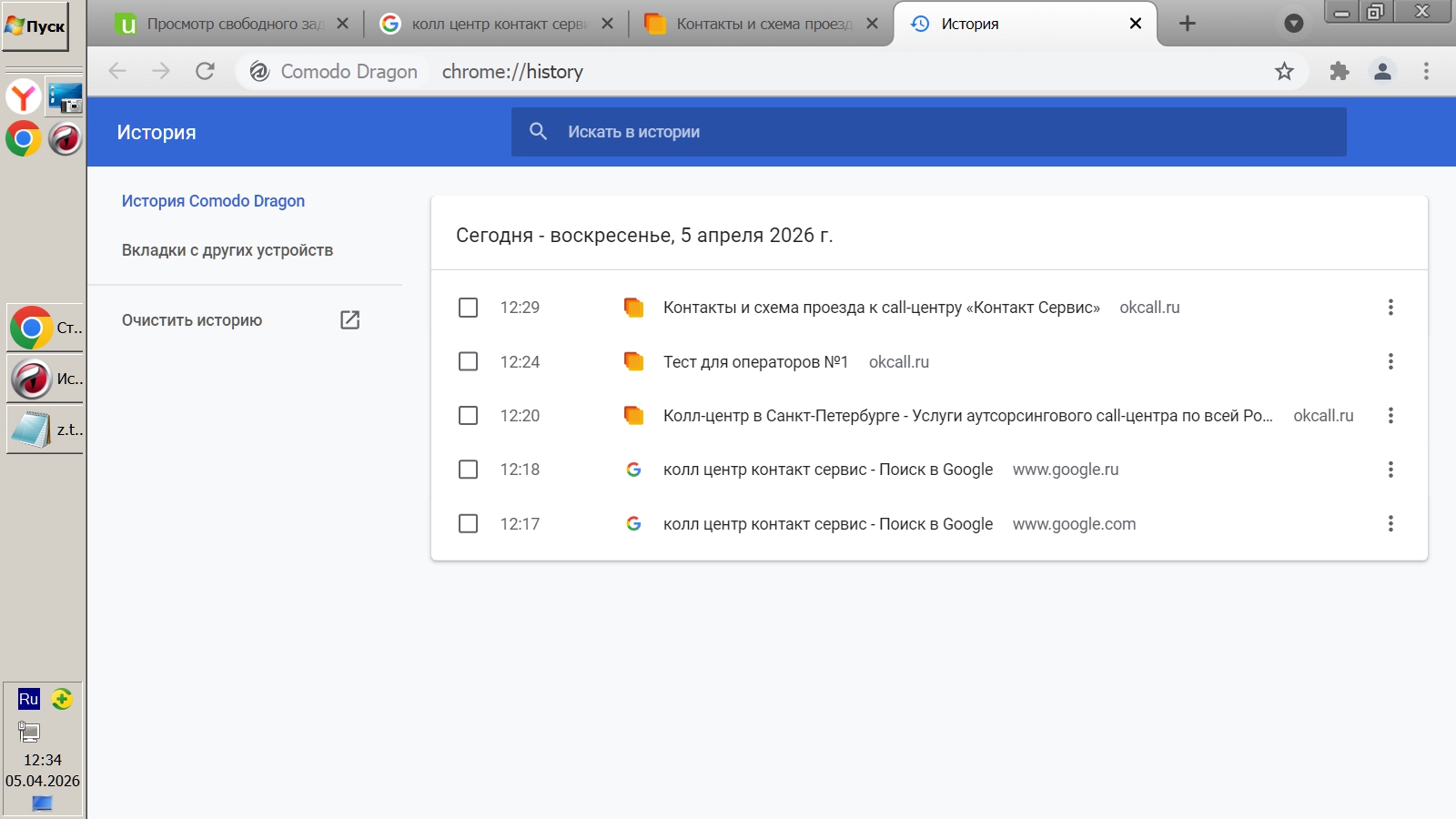
Task: Bookmark this page with the star icon
Action: [x=1284, y=71]
